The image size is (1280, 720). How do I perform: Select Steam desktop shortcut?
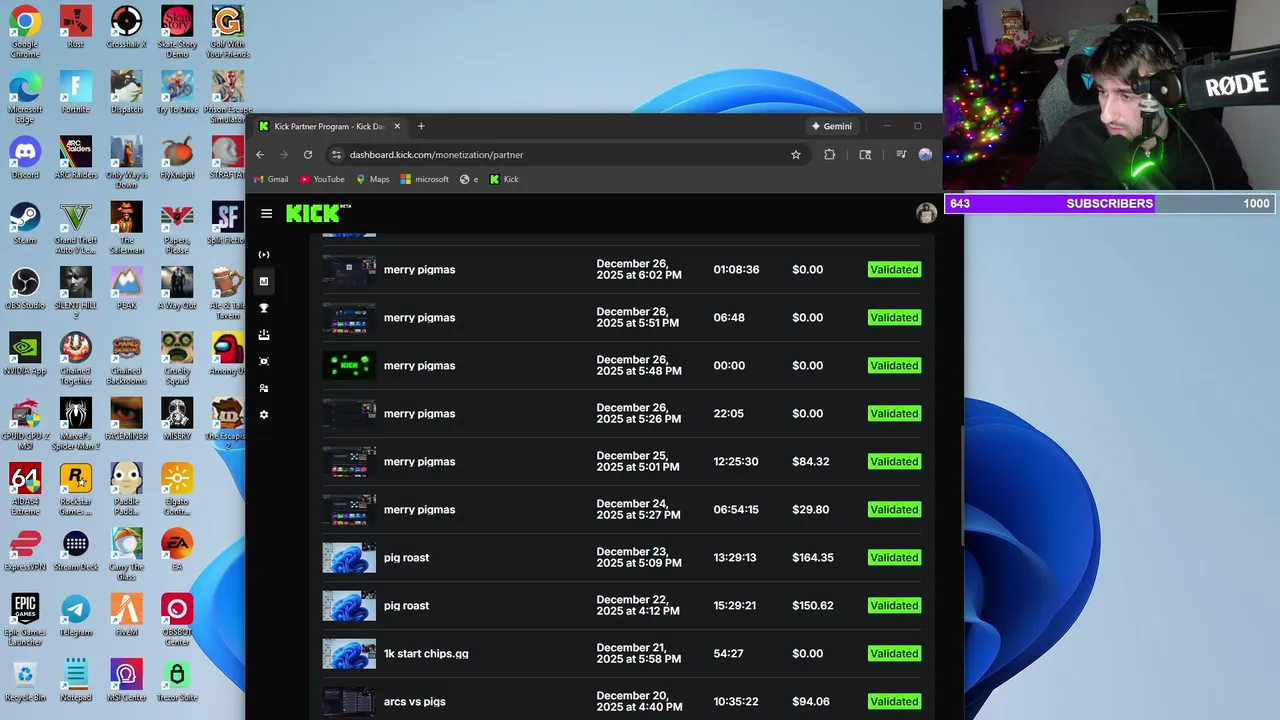(25, 224)
